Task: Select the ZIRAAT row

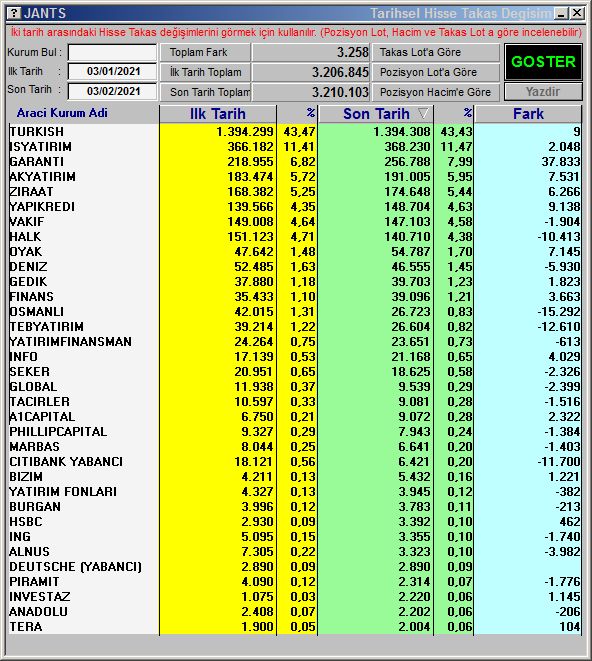Action: pos(295,192)
